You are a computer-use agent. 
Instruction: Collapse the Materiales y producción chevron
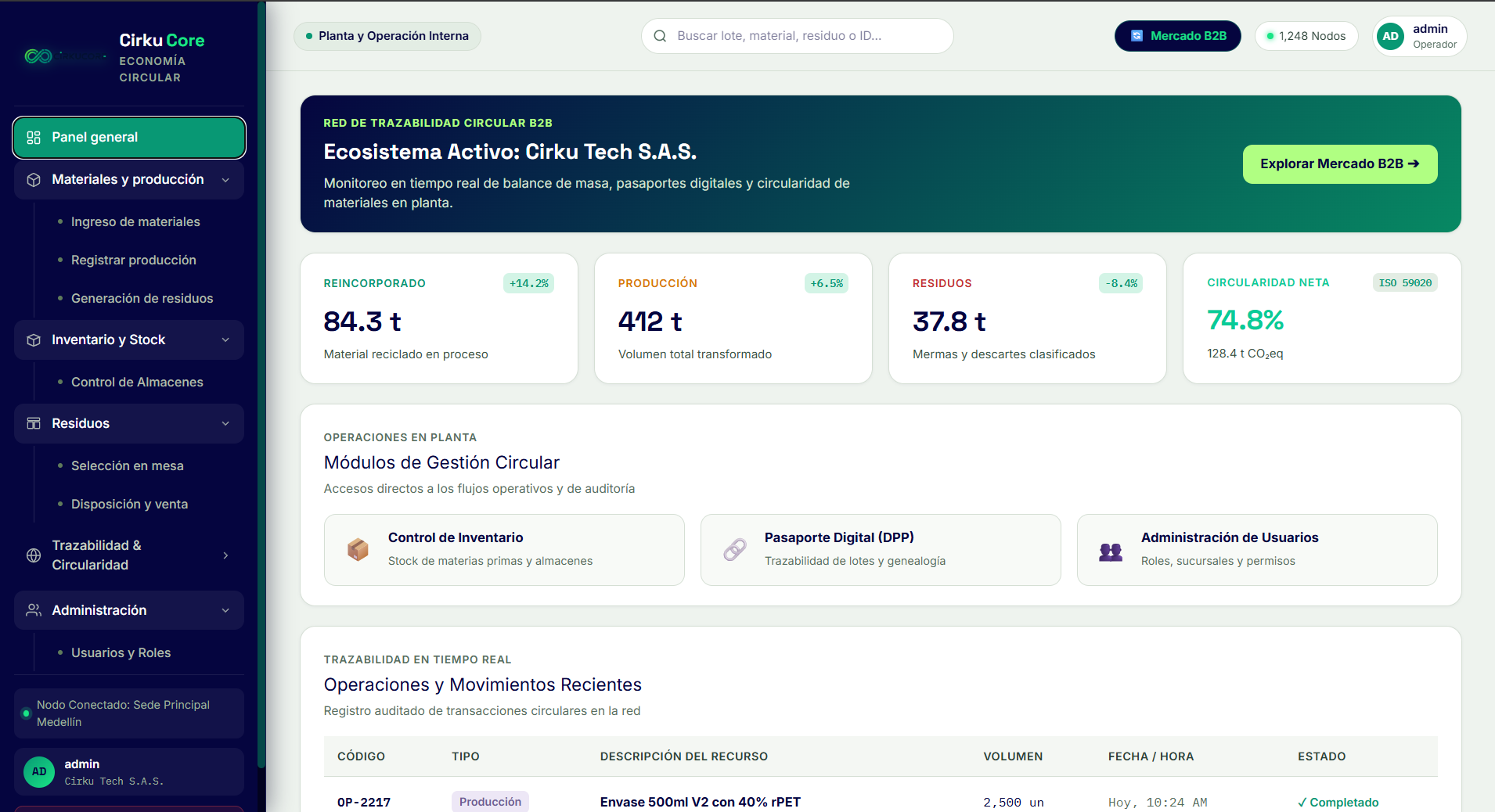coord(225,180)
